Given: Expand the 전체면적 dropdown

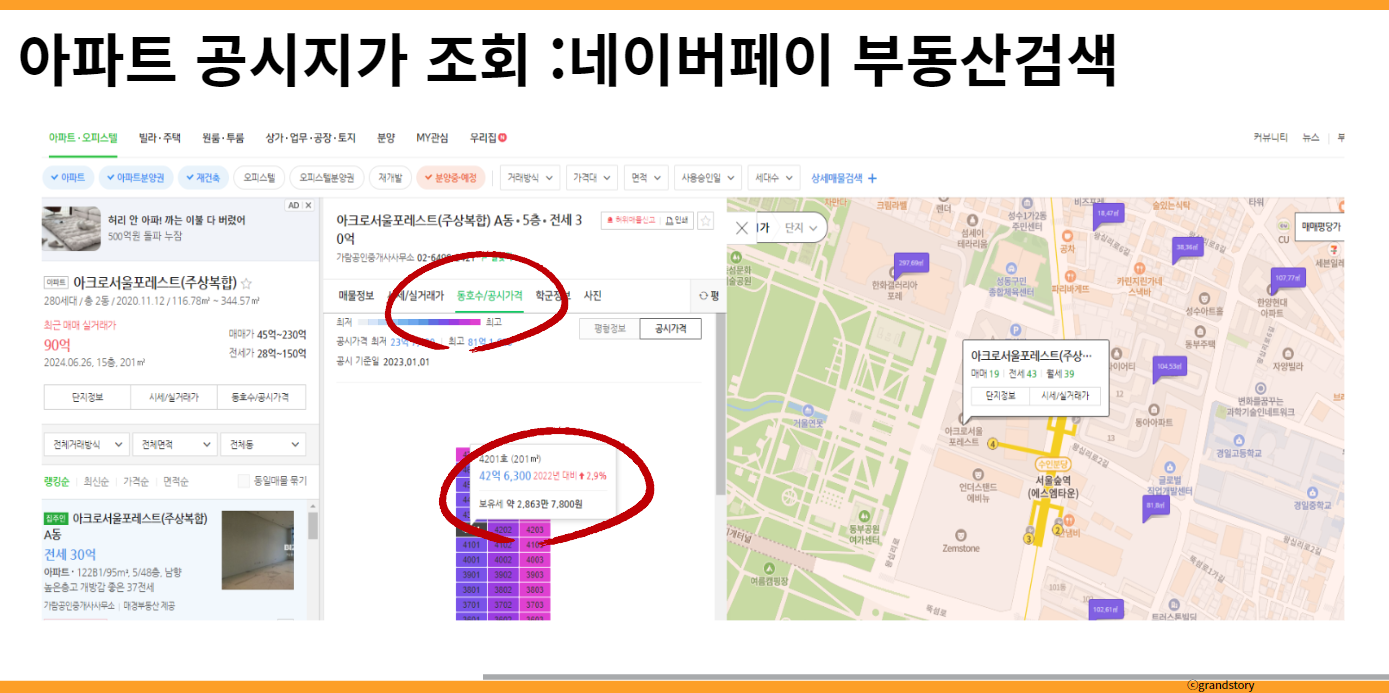Looking at the screenshot, I should (x=175, y=444).
